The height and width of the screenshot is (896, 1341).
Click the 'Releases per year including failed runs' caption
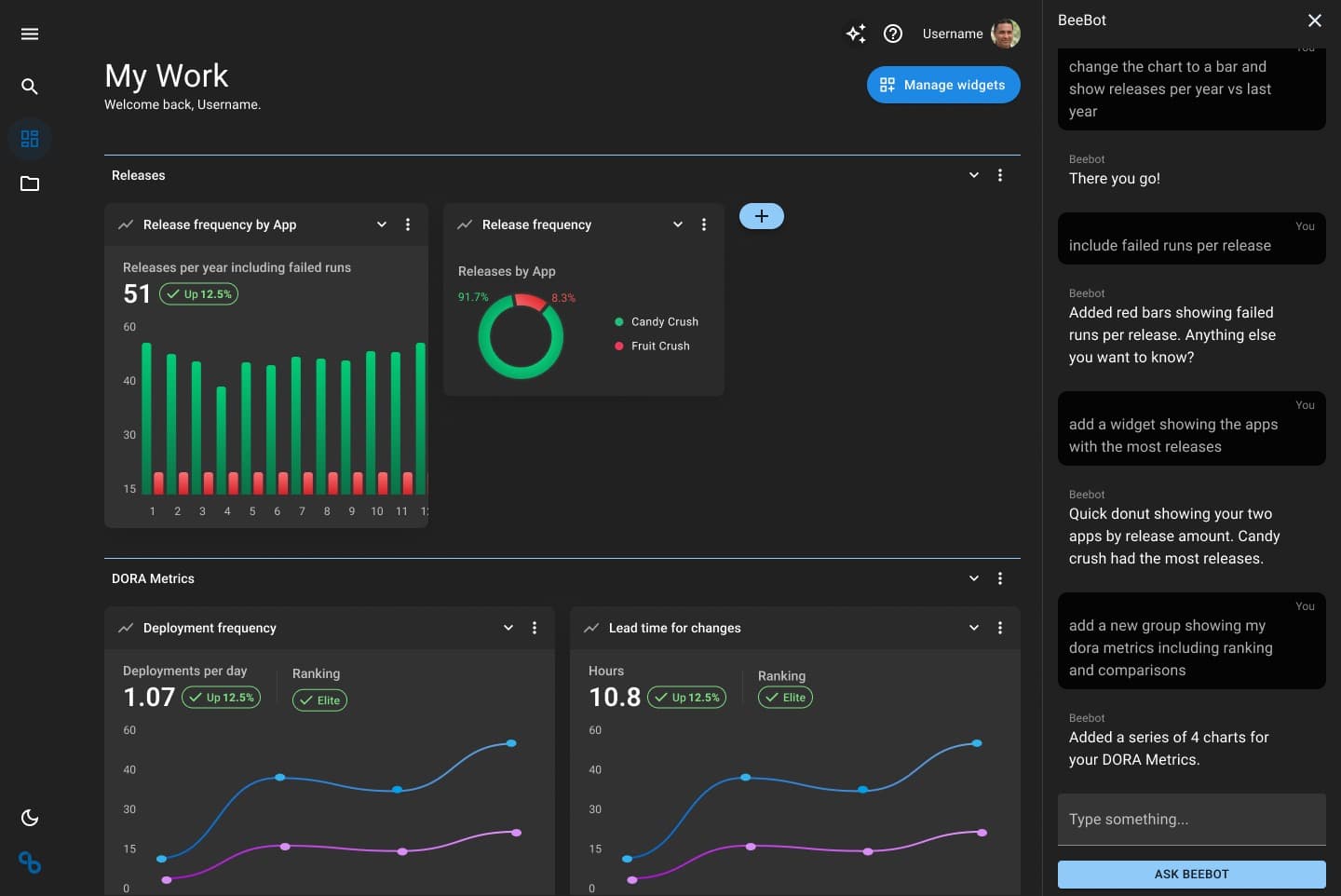(237, 267)
